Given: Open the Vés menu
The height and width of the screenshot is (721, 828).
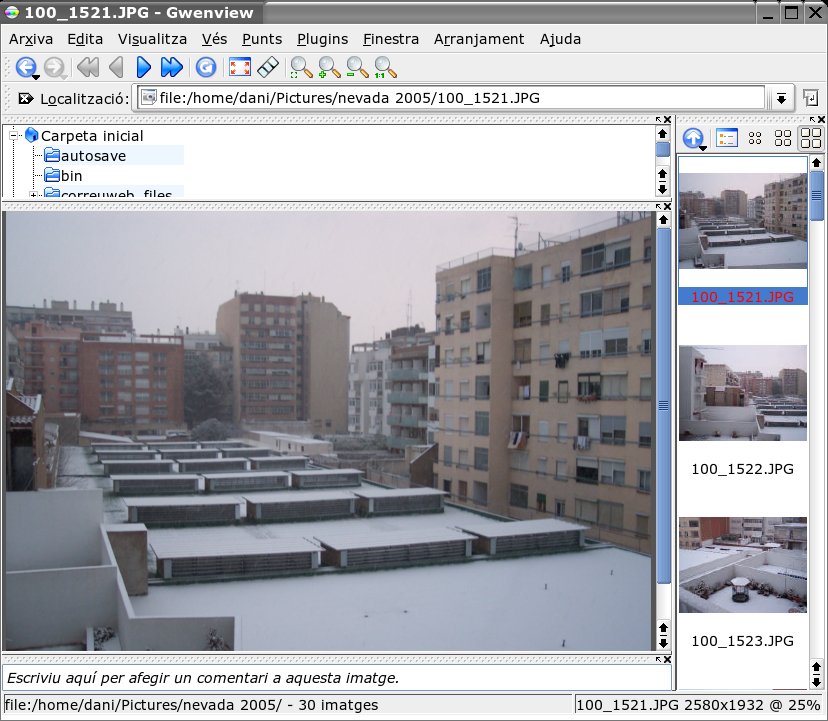Looking at the screenshot, I should click(x=214, y=39).
